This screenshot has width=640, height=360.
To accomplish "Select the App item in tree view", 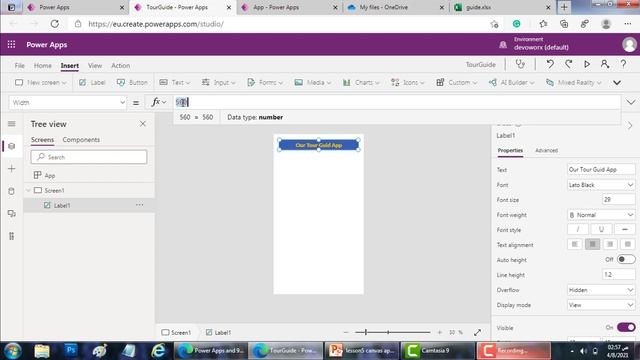I will click(50, 176).
